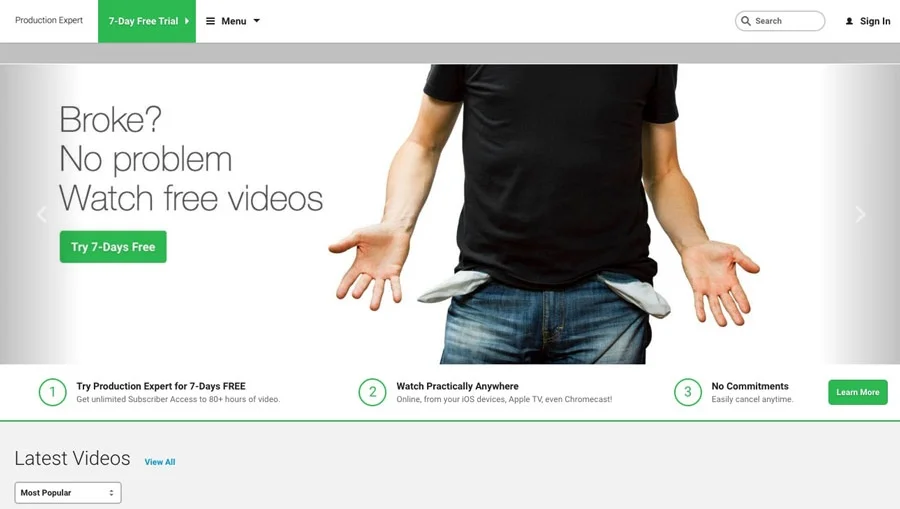Screen dimensions: 900x509
Task: Click the Production Expert logo
Action: point(49,20)
